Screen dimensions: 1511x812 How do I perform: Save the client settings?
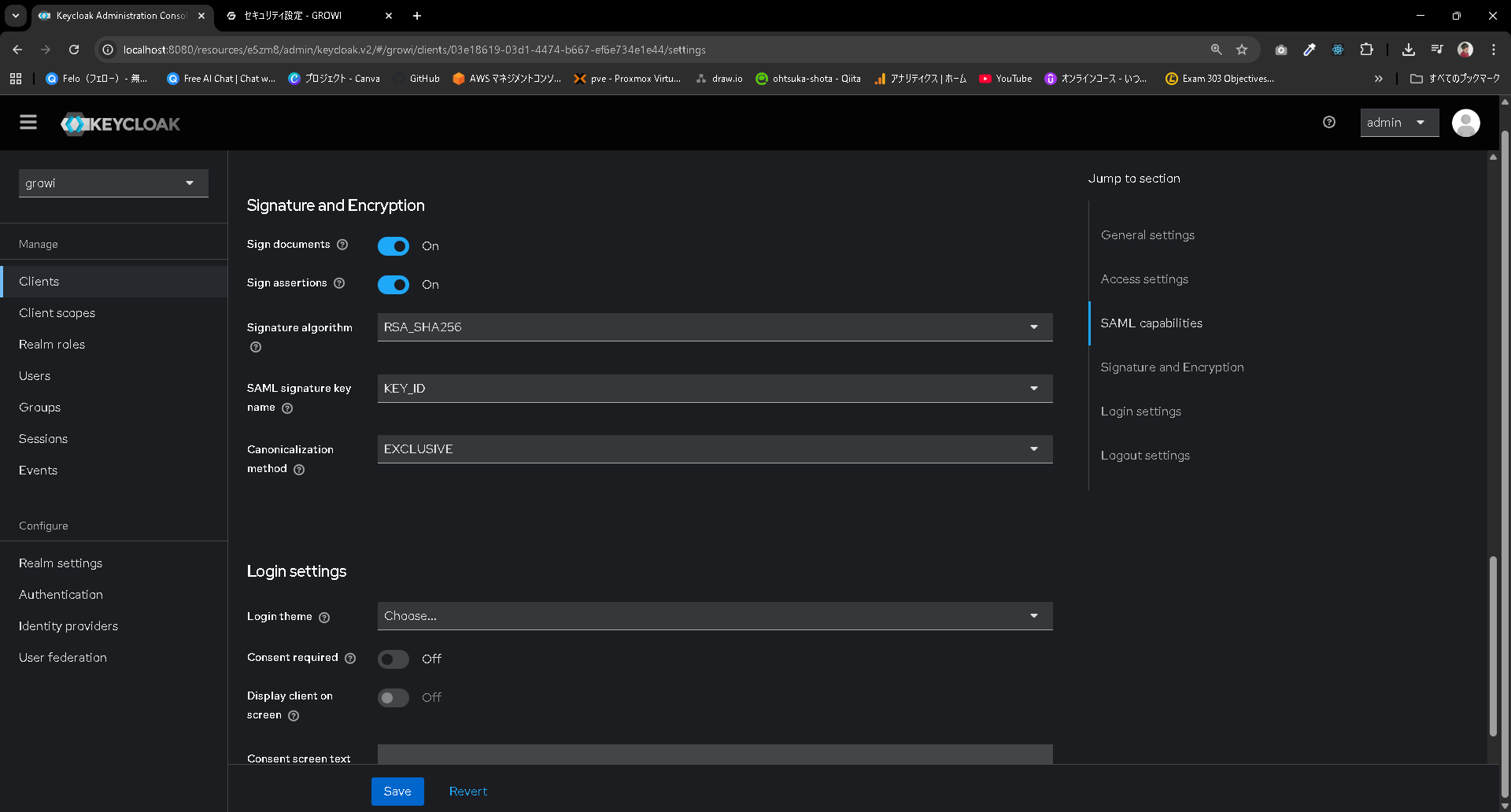(x=397, y=792)
